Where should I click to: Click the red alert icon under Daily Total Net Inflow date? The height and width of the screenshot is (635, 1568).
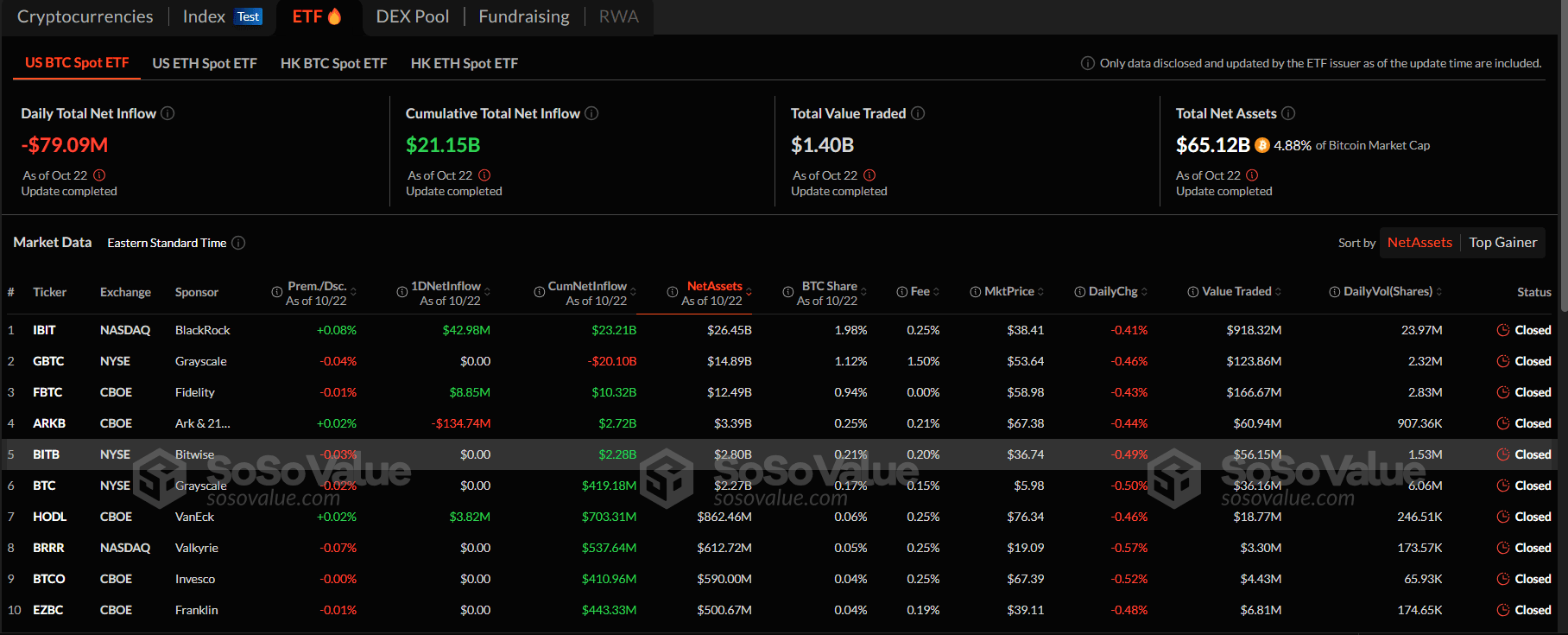point(99,175)
